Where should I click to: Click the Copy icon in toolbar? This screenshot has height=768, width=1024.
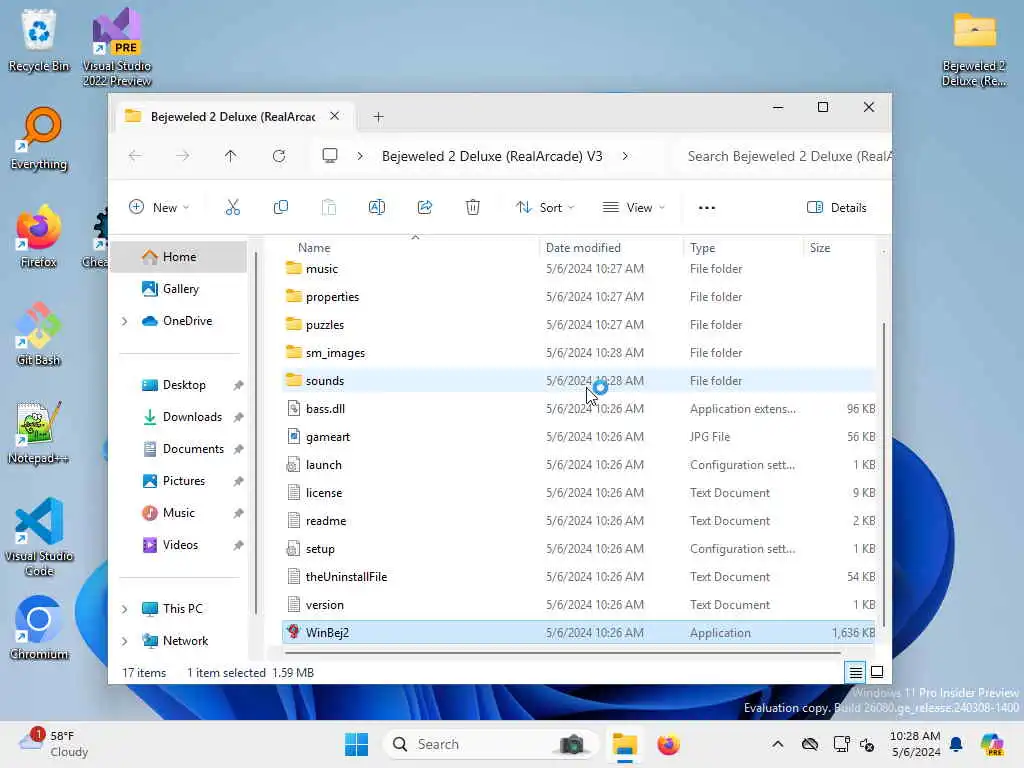click(x=281, y=208)
